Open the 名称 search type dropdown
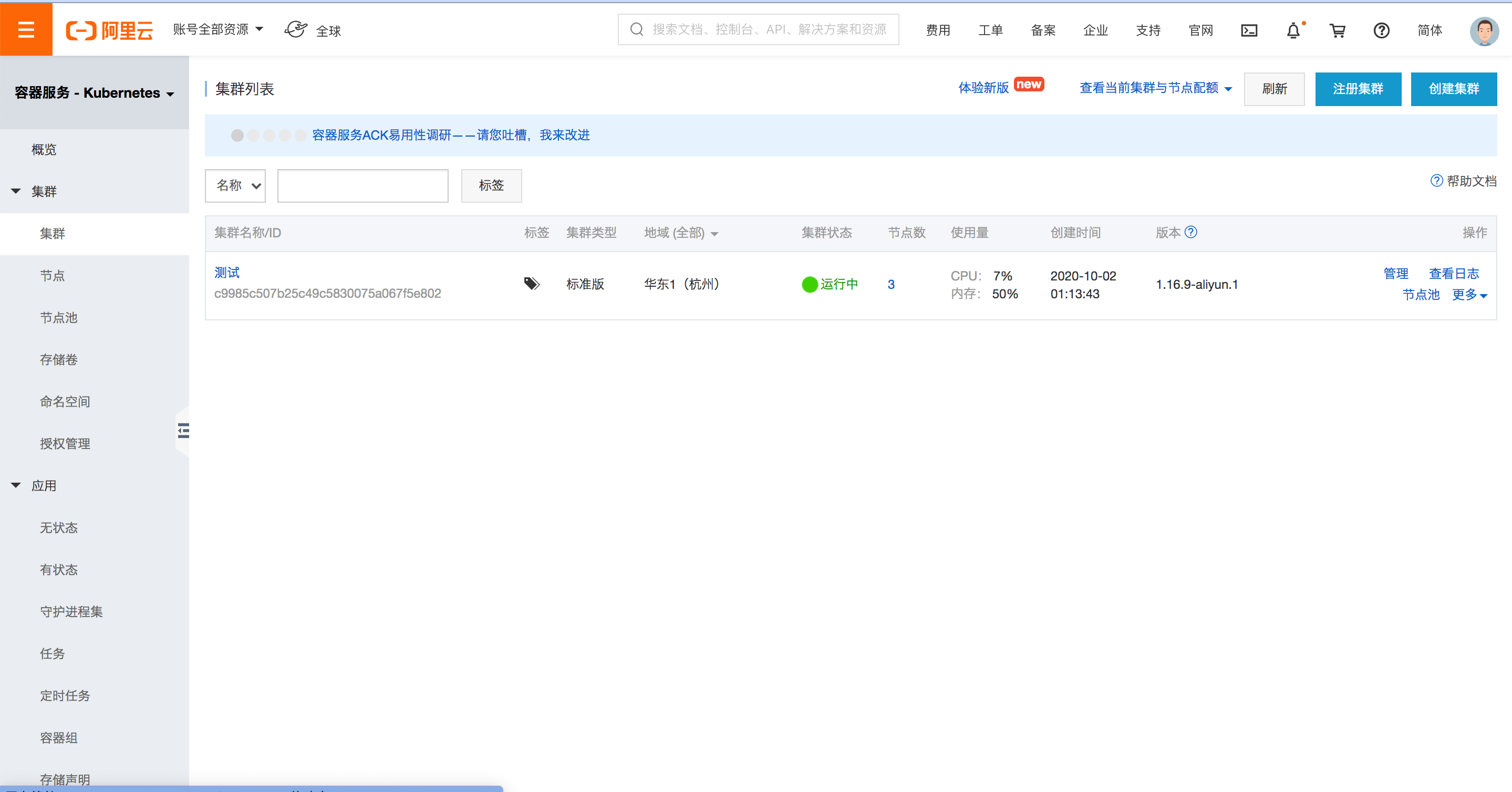The height and width of the screenshot is (792, 1512). pyautogui.click(x=235, y=186)
